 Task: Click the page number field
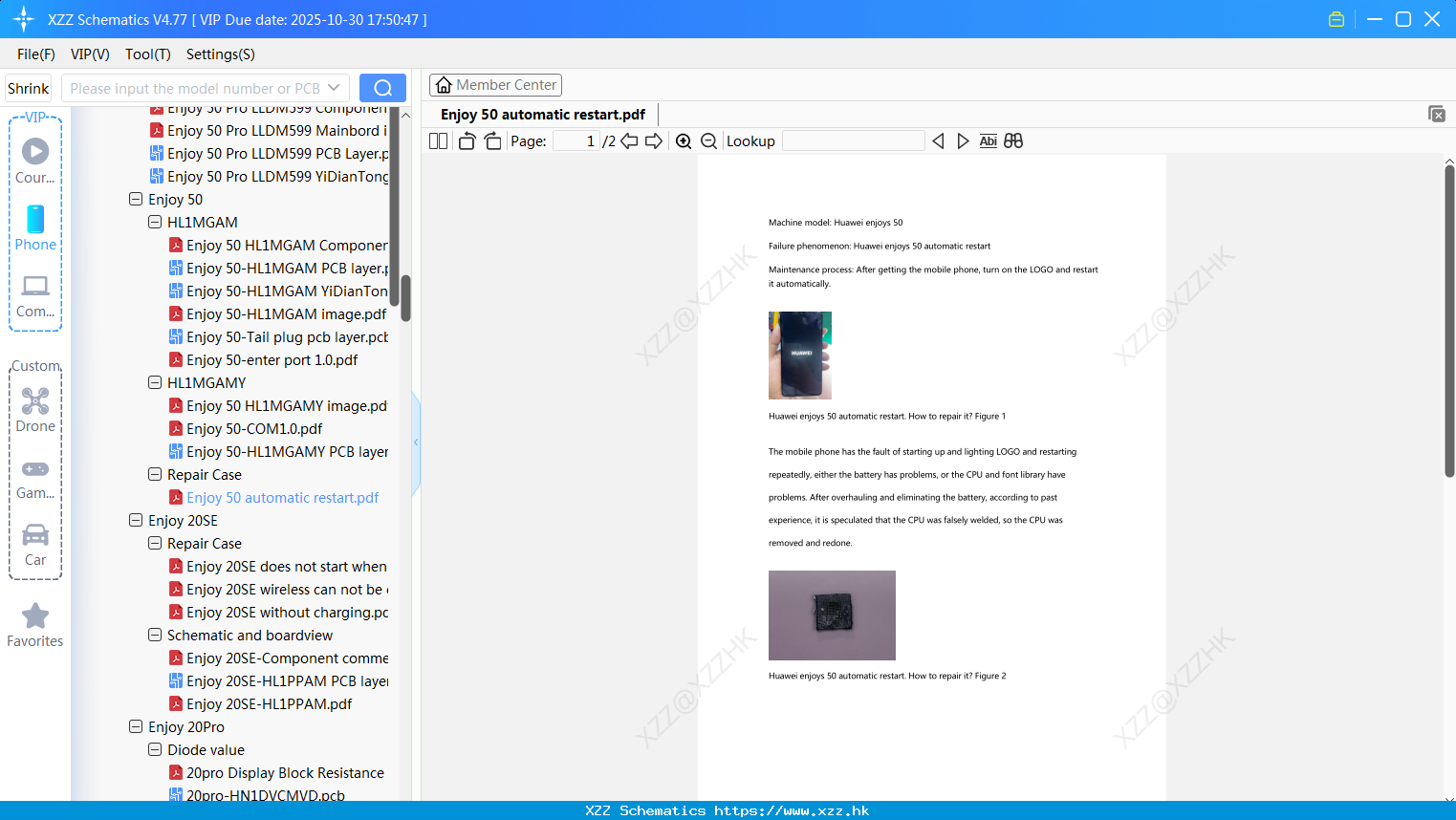click(576, 140)
